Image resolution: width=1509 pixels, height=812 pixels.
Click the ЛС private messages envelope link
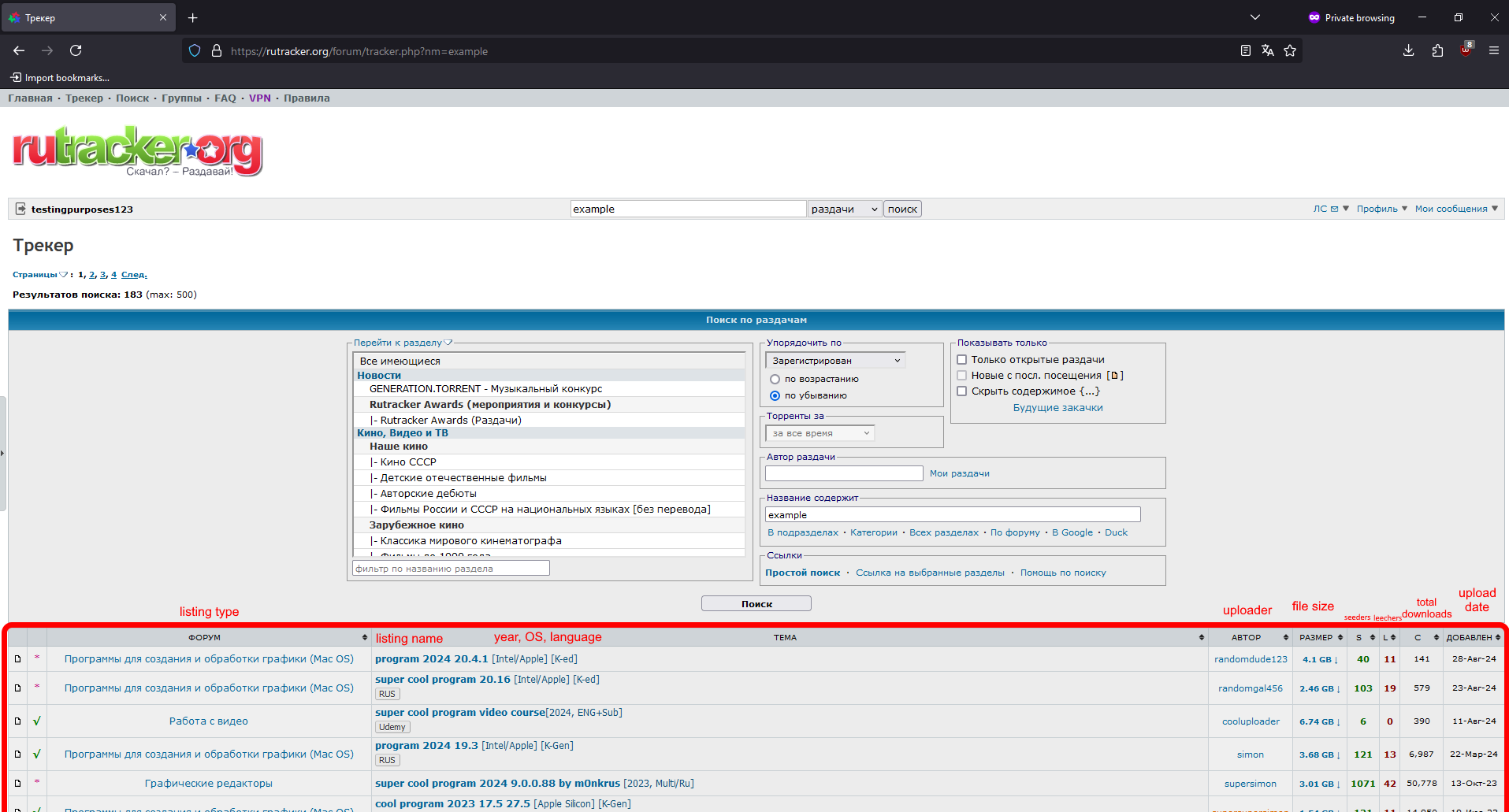tap(1326, 209)
